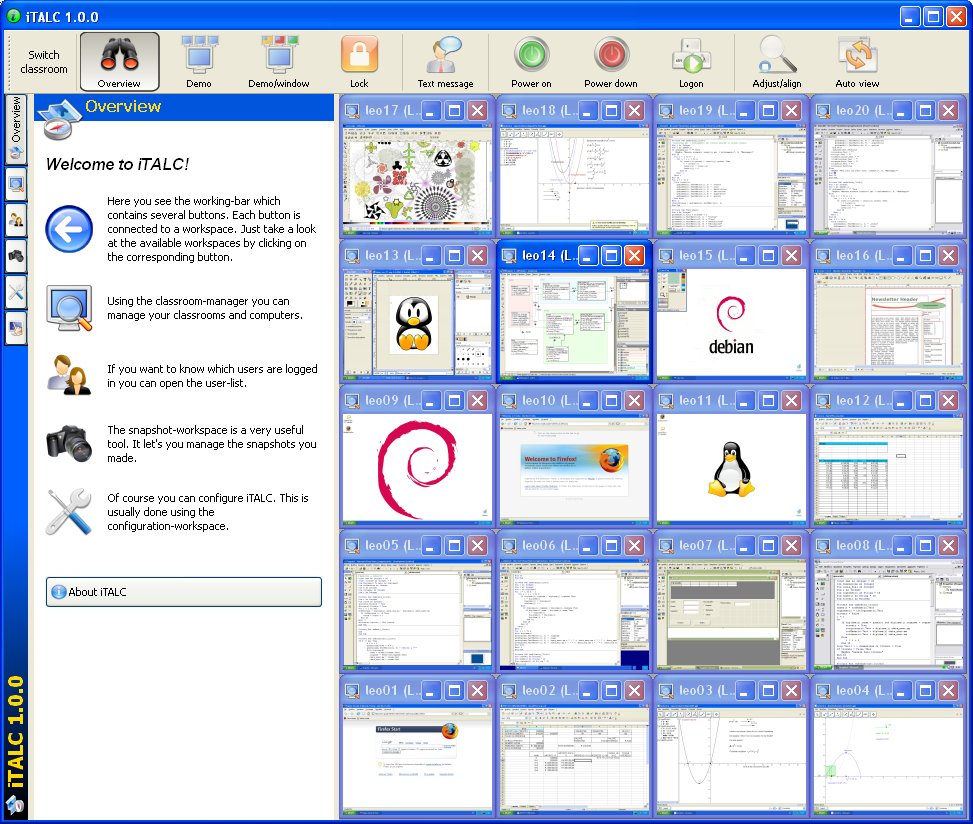Open the configuration wrench sidebar tab

[16, 292]
